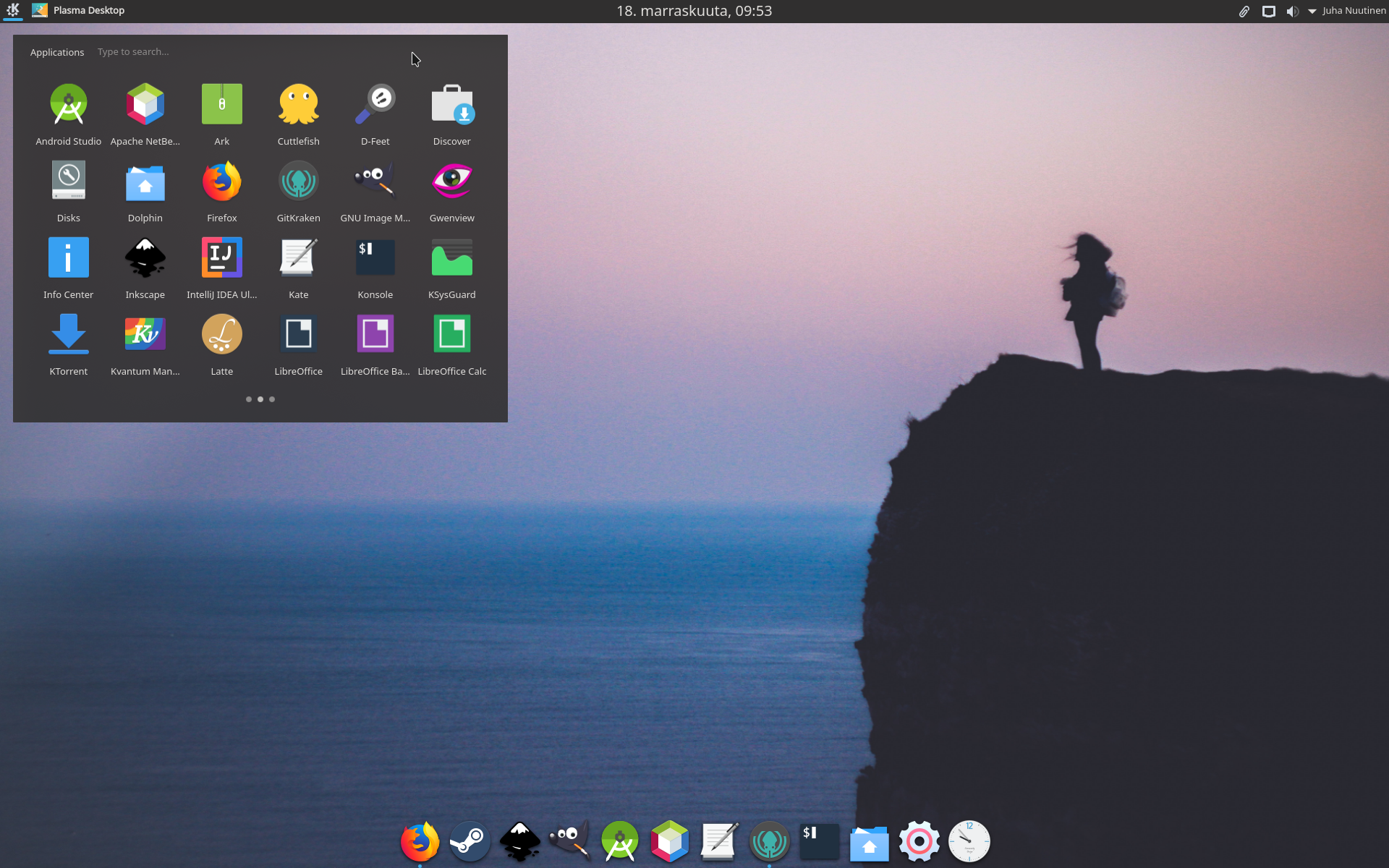Go to the first page dot
1389x868 pixels.
tap(249, 399)
